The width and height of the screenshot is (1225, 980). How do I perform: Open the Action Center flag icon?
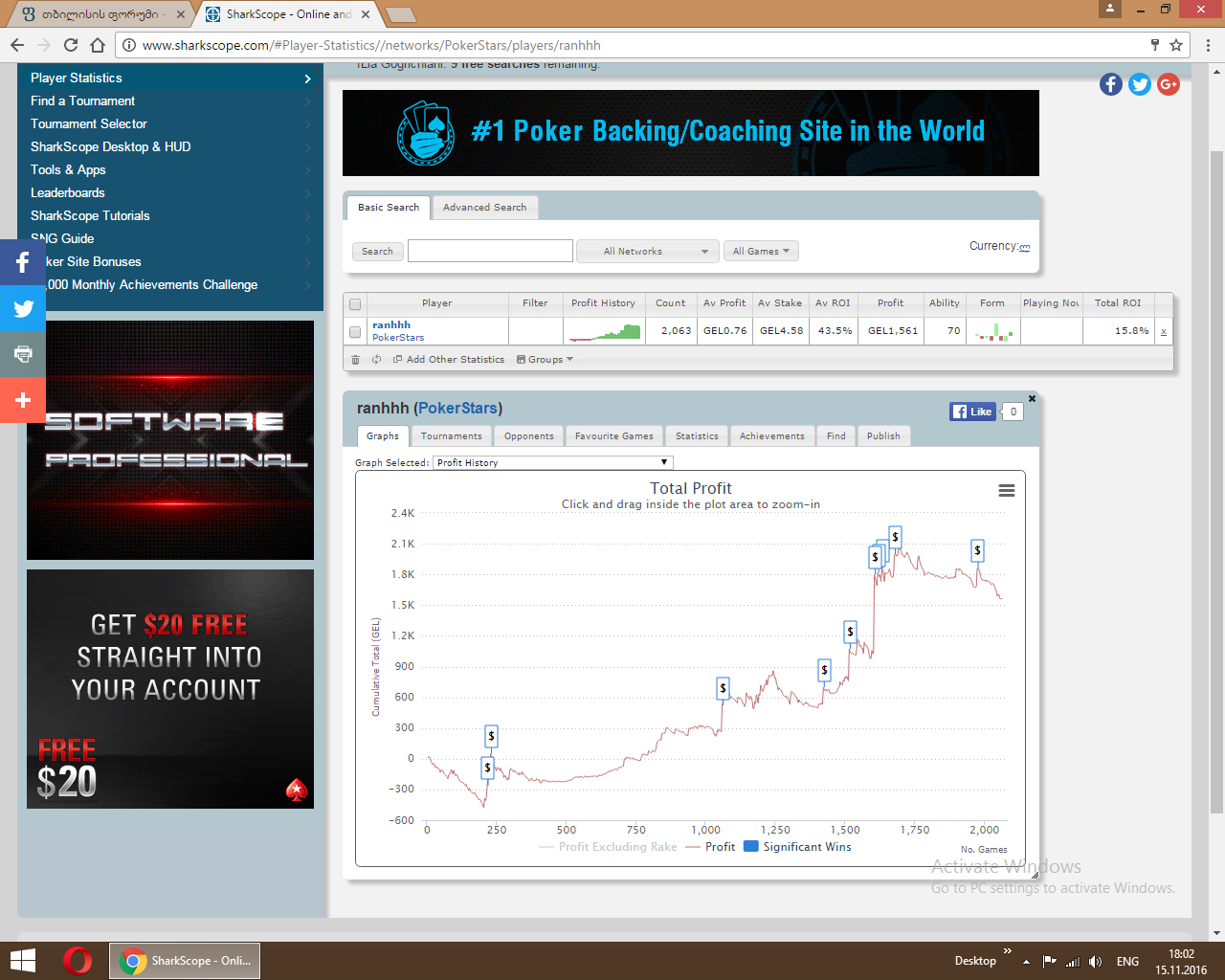(x=1050, y=962)
